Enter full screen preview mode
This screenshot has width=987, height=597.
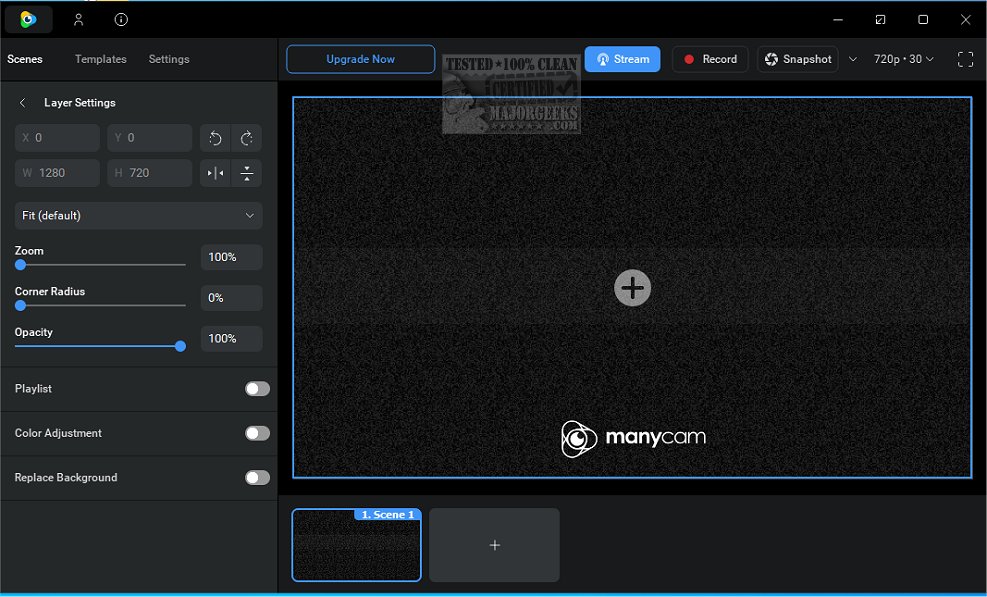tap(964, 59)
